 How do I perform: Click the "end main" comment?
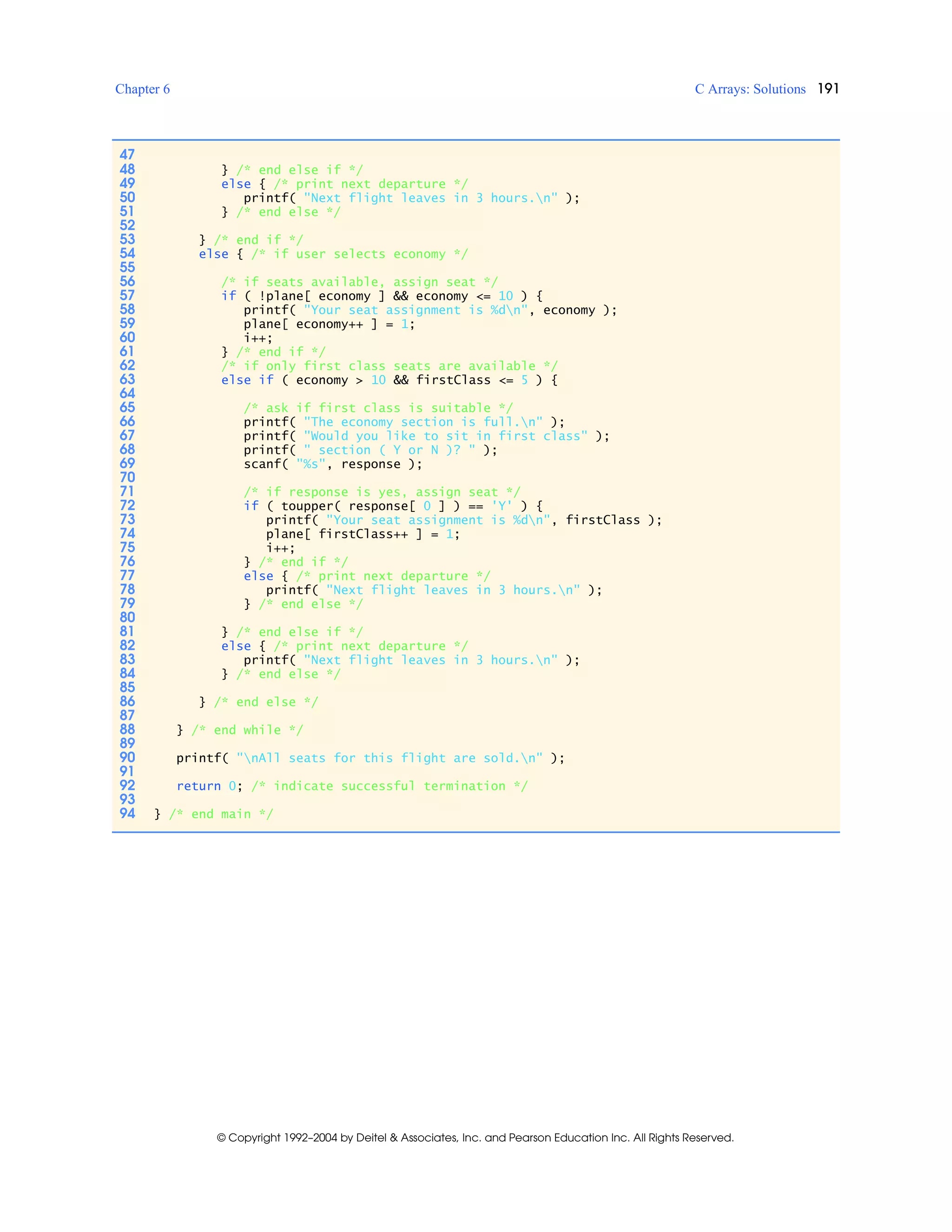221,814
